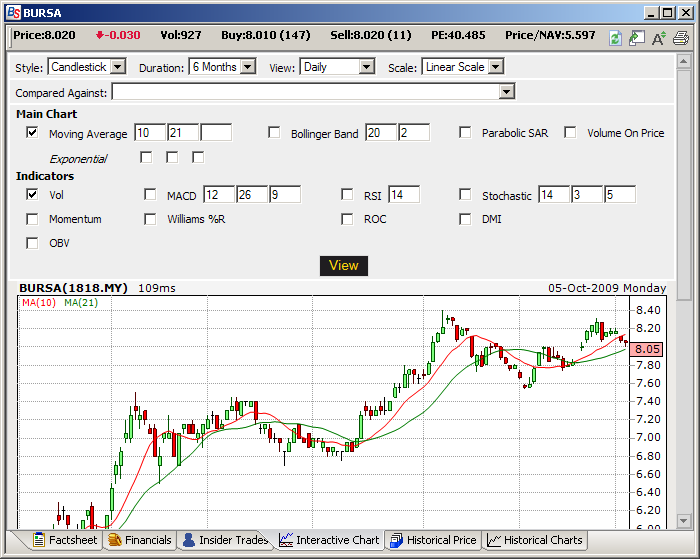
Task: Click the MACD field containing 26
Action: click(x=252, y=195)
